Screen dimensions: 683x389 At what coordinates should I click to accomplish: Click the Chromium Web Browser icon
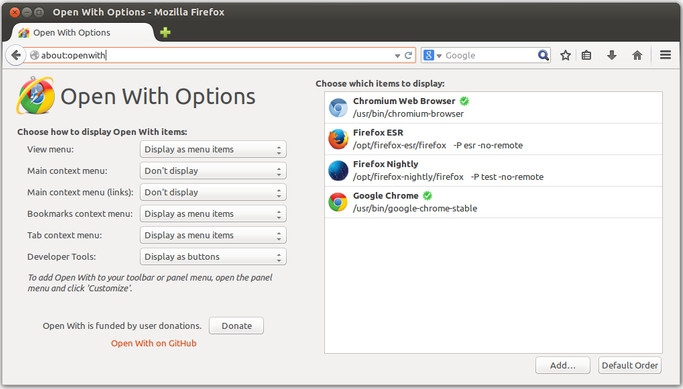pyautogui.click(x=338, y=108)
